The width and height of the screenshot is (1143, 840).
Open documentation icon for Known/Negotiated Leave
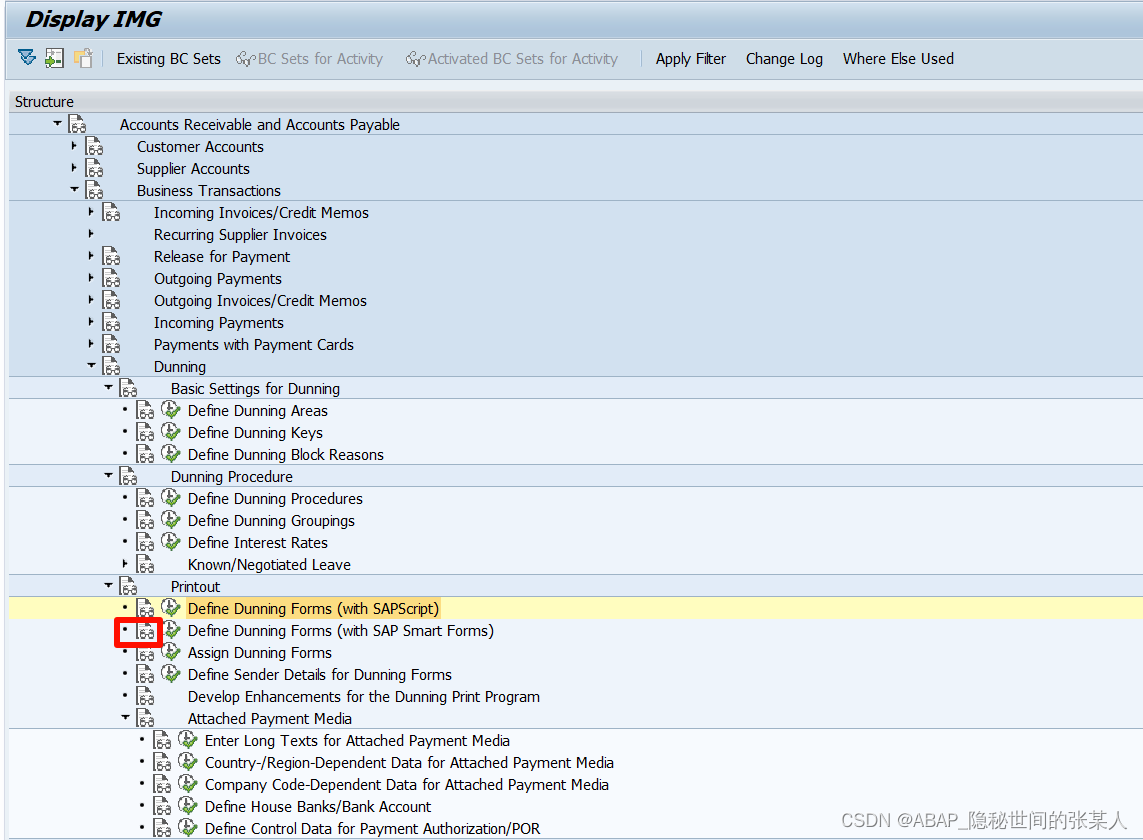(x=145, y=564)
